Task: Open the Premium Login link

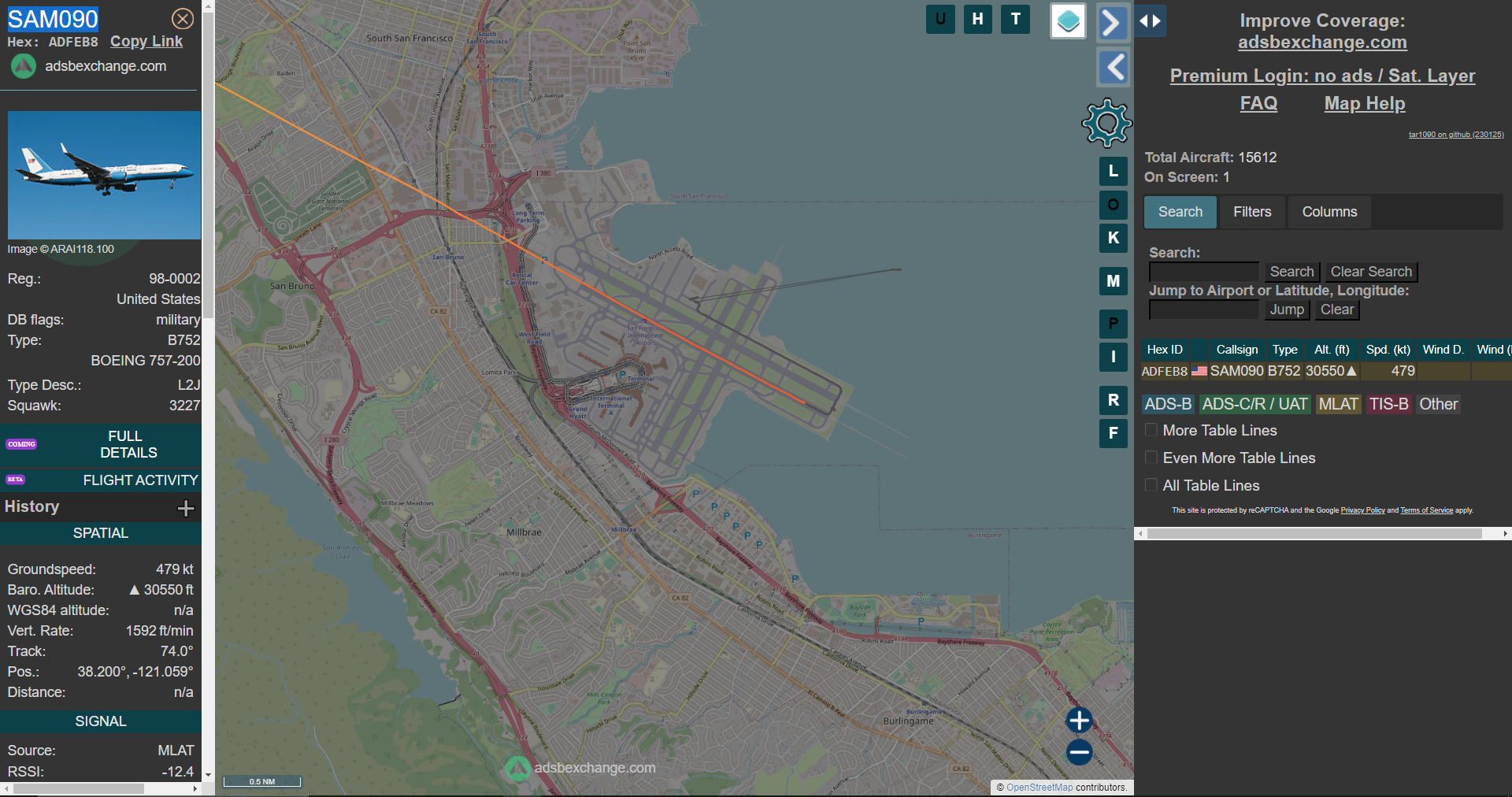Action: click(1322, 76)
